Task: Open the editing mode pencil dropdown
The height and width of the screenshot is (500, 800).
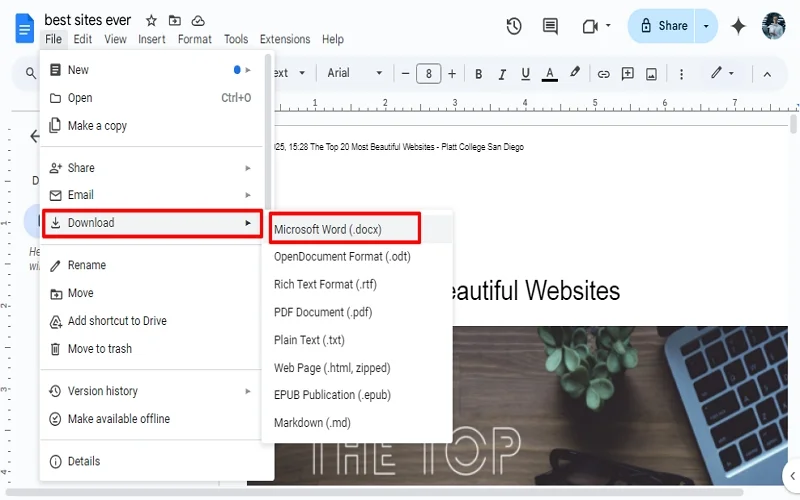Action: 722,73
